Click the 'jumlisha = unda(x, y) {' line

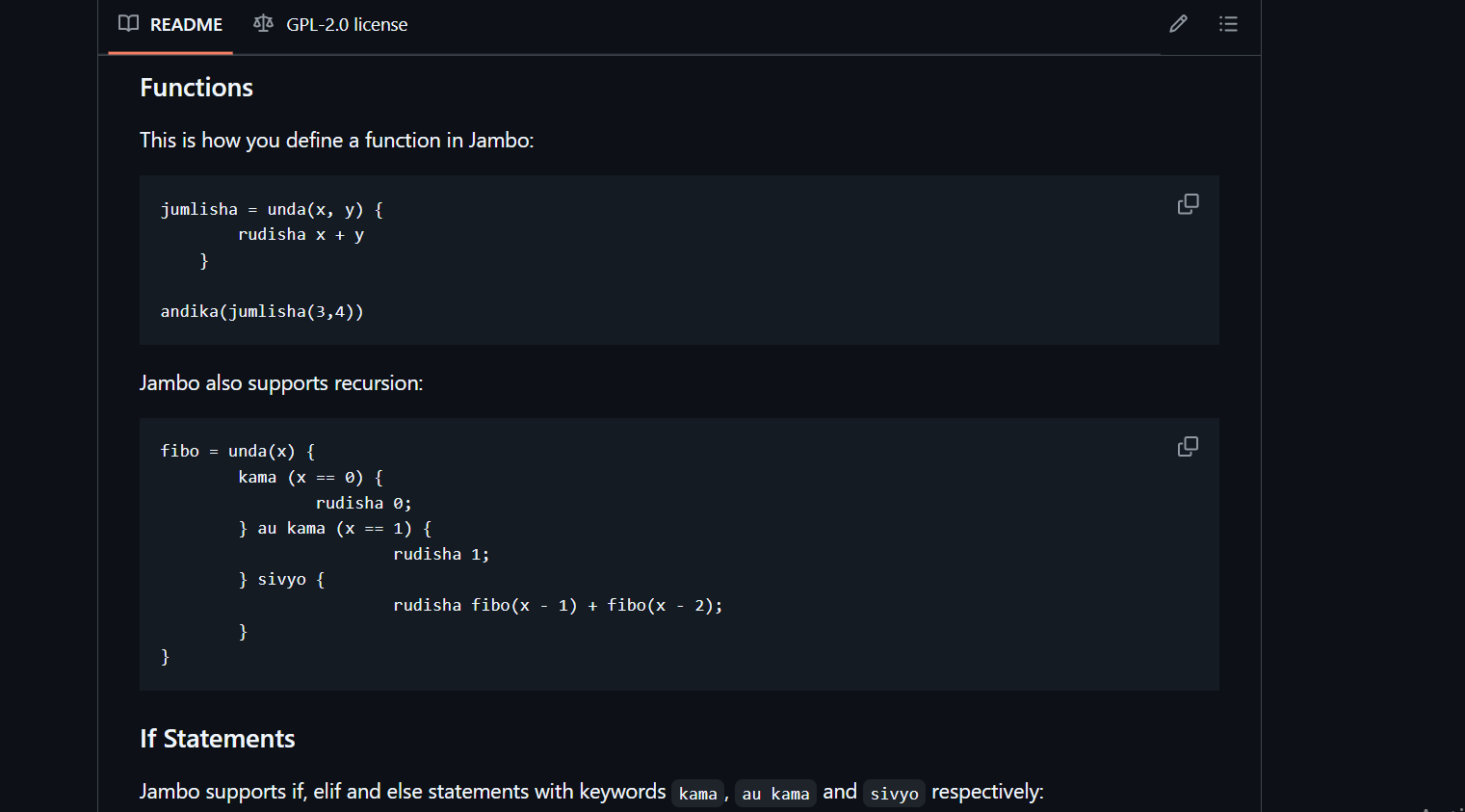272,209
